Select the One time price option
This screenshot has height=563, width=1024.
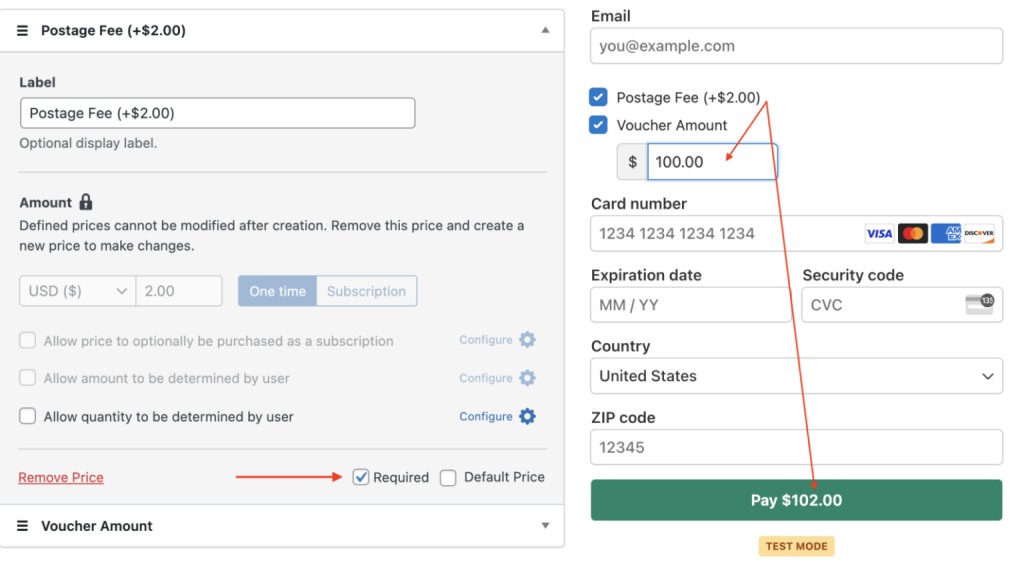[x=277, y=291]
